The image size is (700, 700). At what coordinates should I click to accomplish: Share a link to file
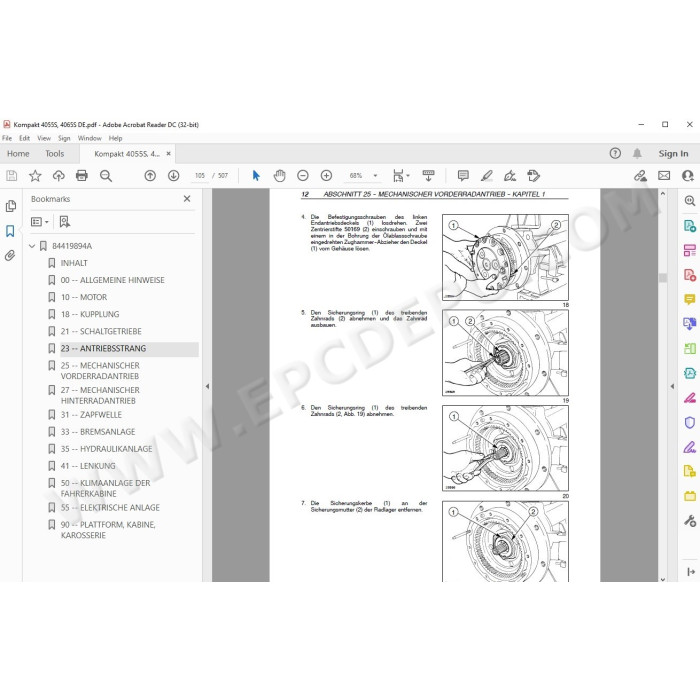pos(640,175)
